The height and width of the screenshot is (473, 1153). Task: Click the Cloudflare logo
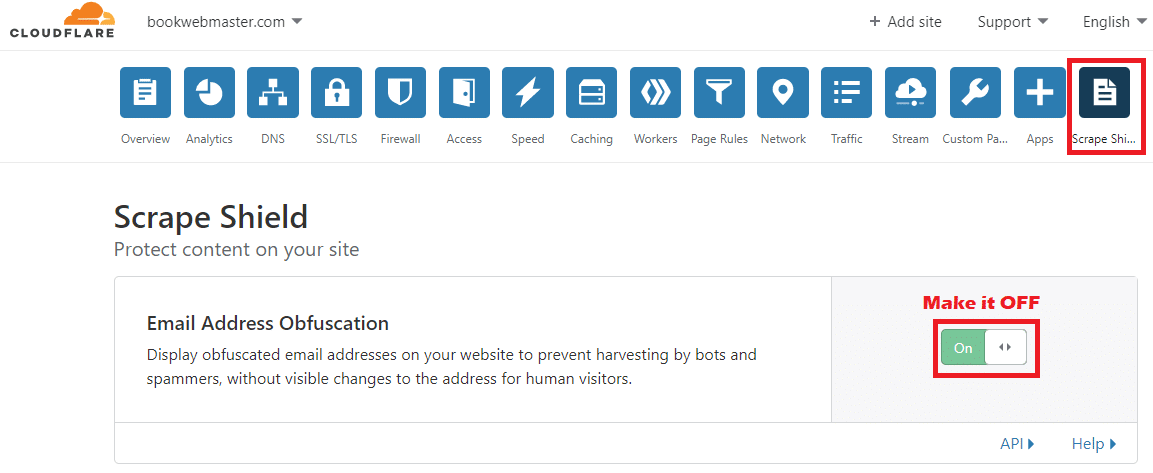point(63,21)
